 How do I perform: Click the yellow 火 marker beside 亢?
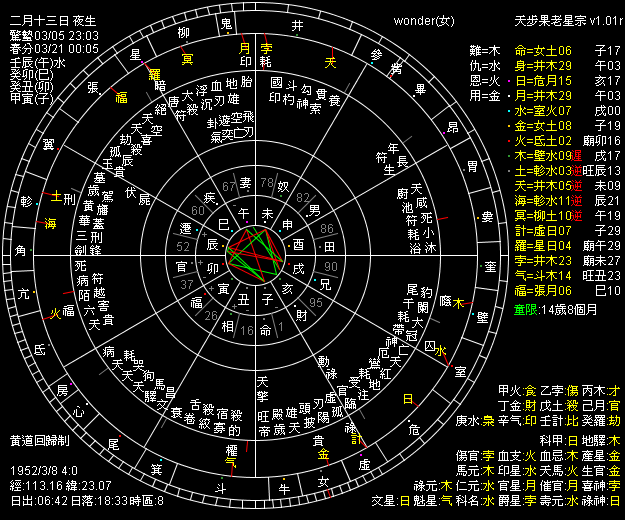(56, 313)
